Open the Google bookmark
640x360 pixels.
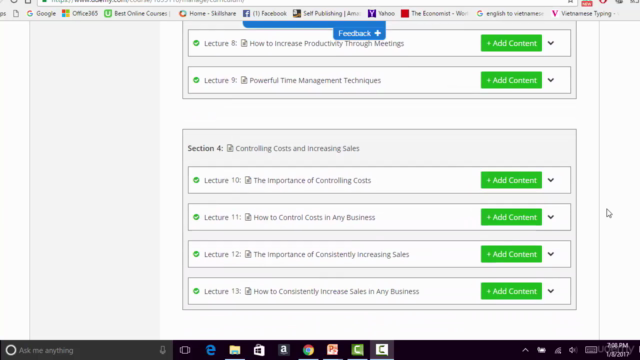(41, 13)
